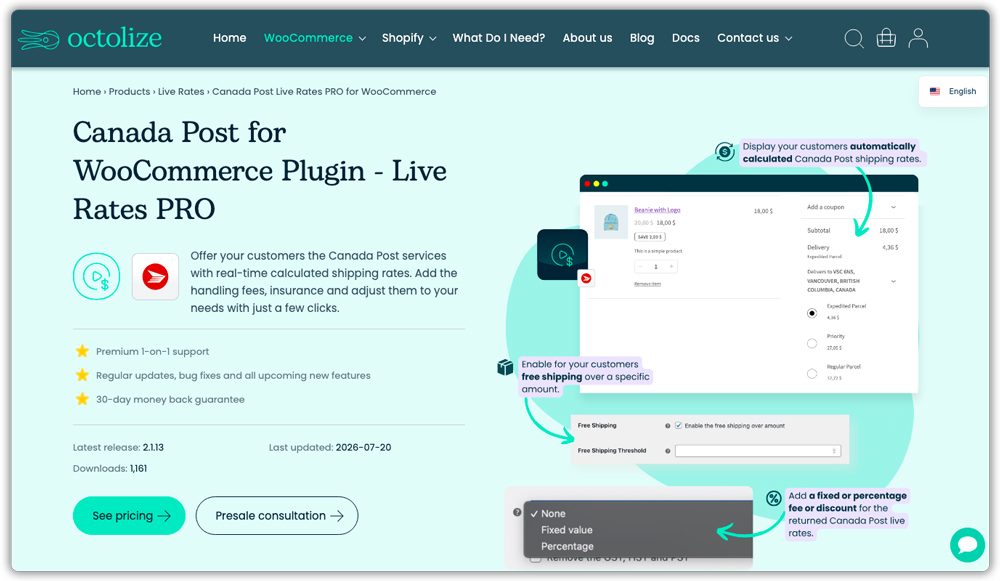Toggle Enable the free shipping over amount checkbox

pyautogui.click(x=679, y=425)
